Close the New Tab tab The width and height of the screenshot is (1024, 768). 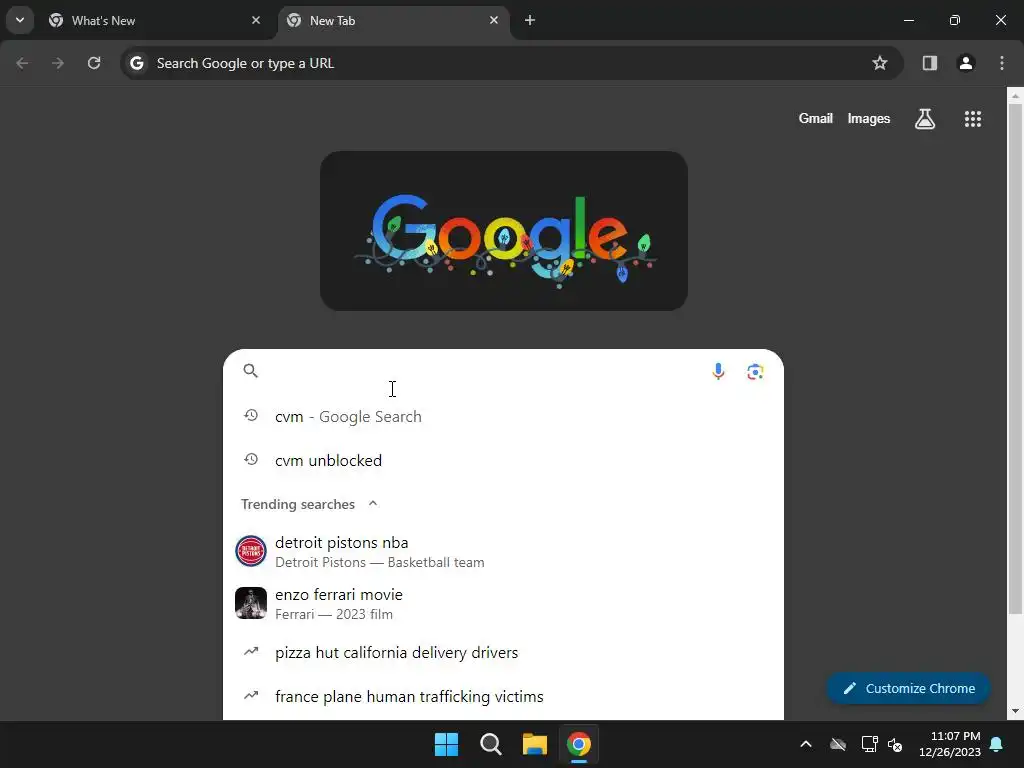point(494,20)
